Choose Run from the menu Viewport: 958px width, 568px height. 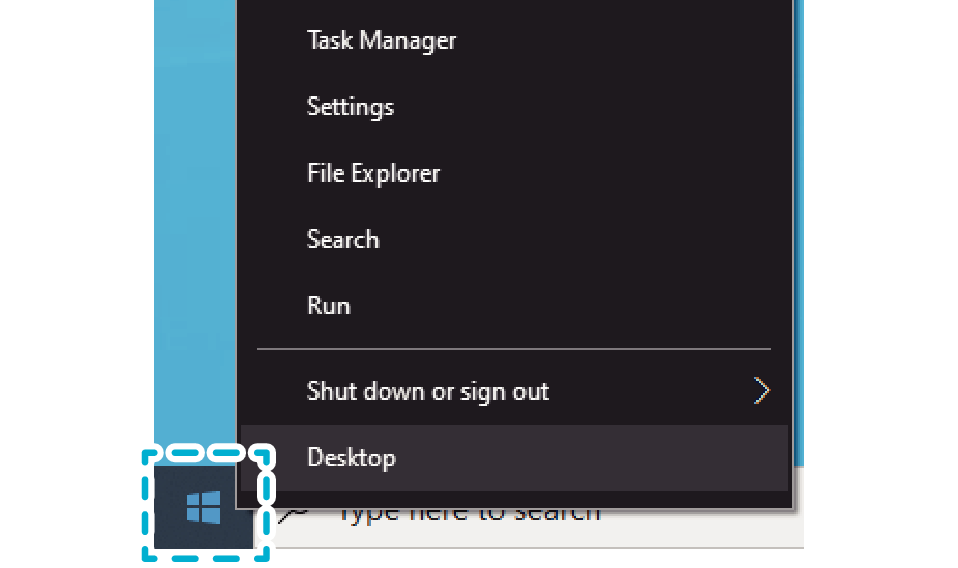328,306
